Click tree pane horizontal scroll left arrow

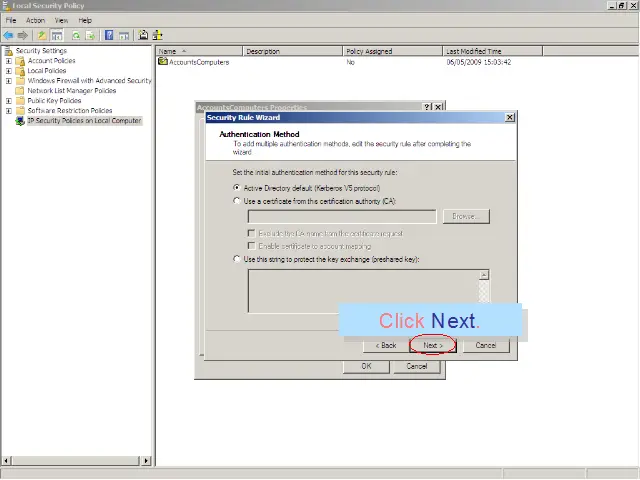6,461
